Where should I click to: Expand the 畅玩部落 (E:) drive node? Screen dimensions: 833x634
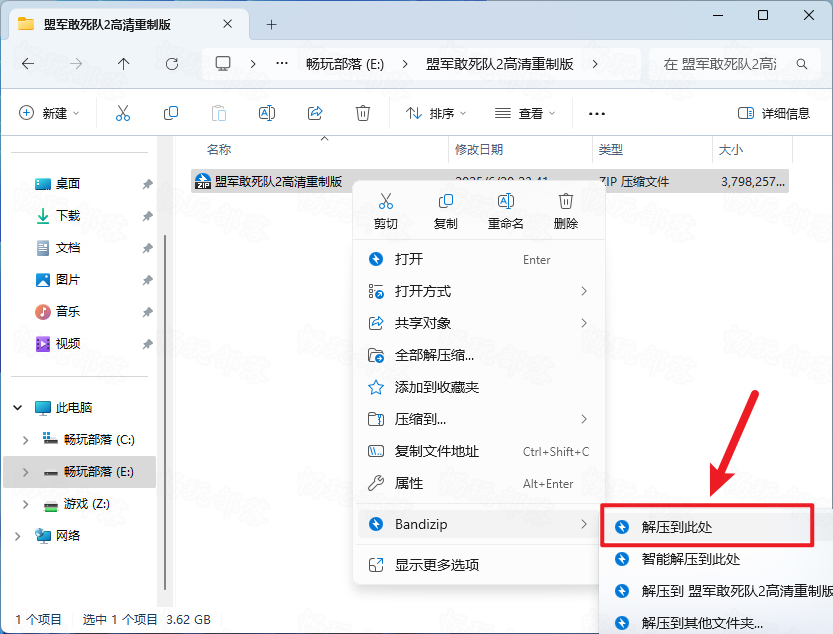point(25,472)
